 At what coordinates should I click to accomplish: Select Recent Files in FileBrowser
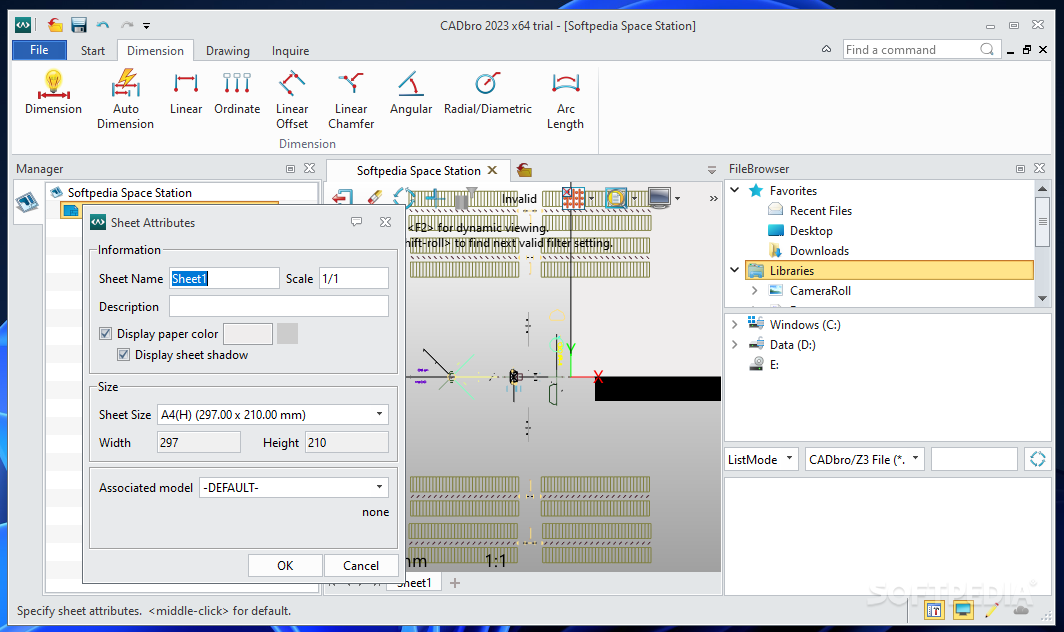[x=820, y=210]
